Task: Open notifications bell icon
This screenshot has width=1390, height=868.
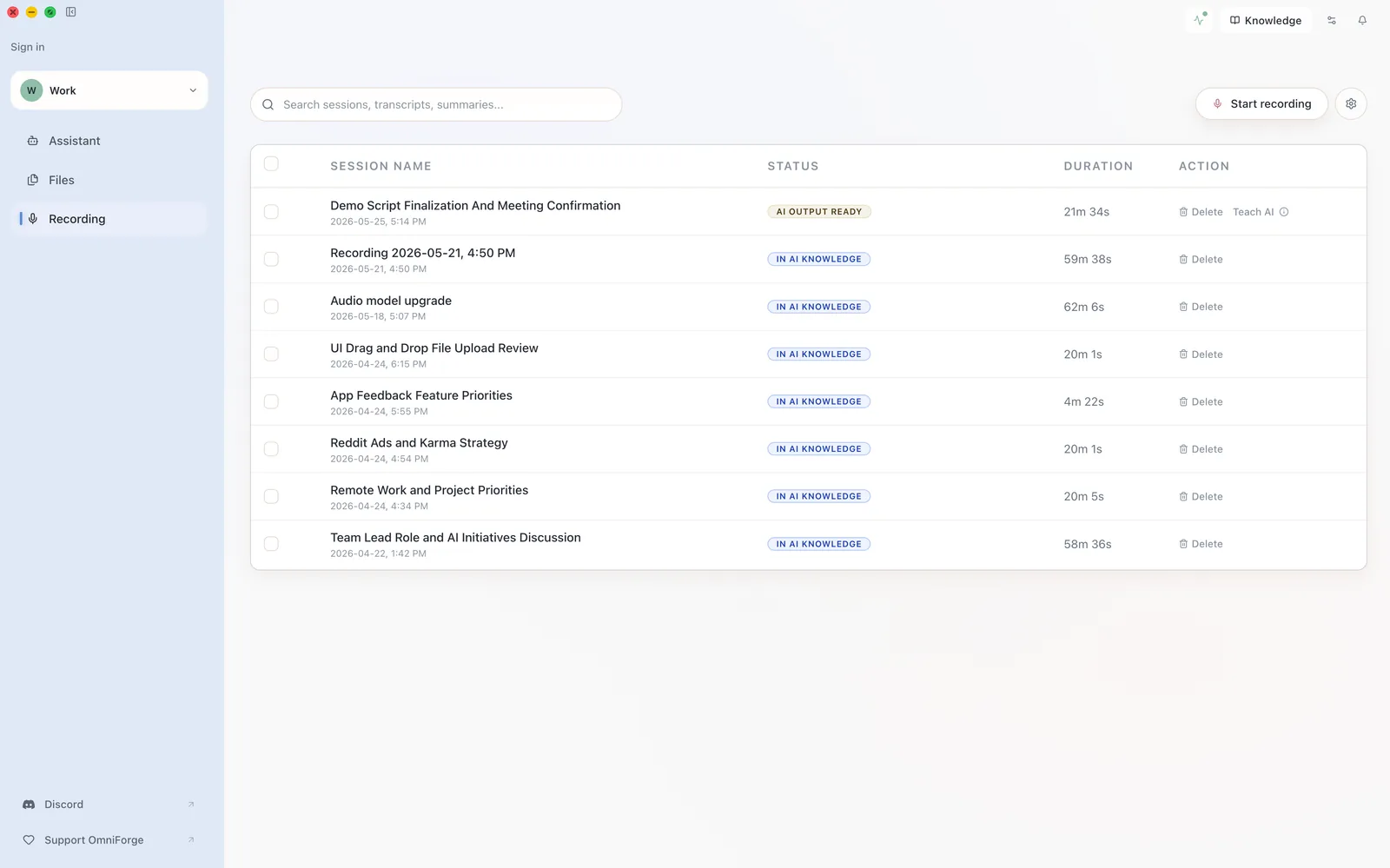Action: tap(1362, 20)
